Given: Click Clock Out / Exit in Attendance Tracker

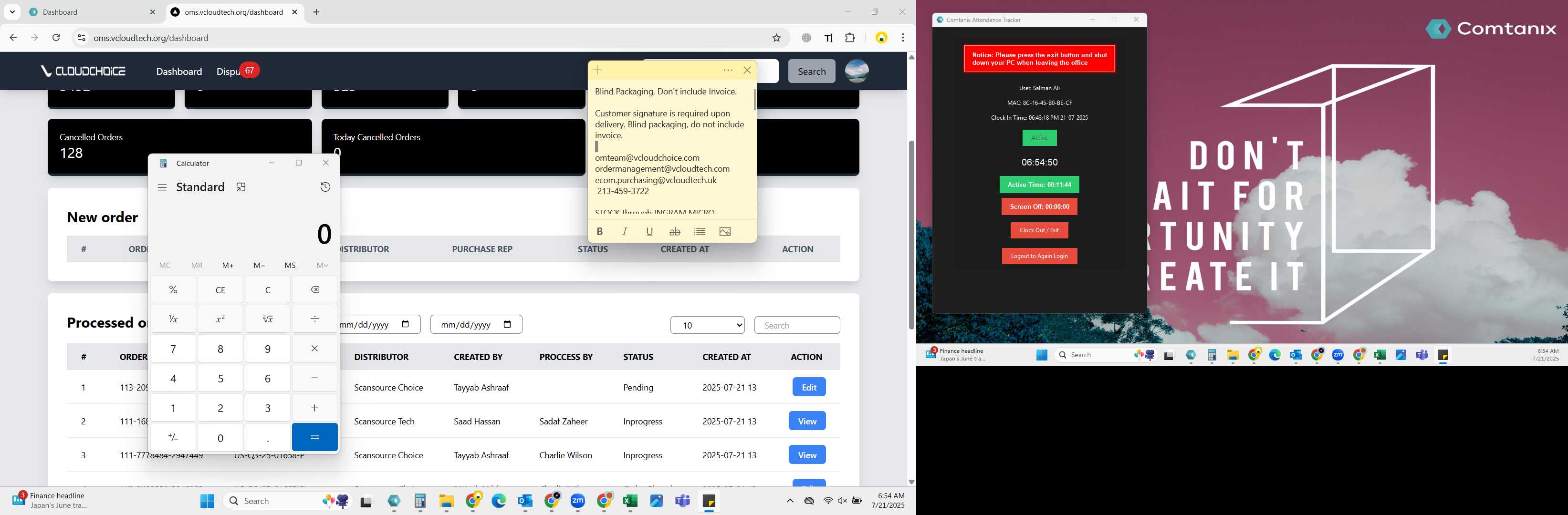Looking at the screenshot, I should [1039, 230].
